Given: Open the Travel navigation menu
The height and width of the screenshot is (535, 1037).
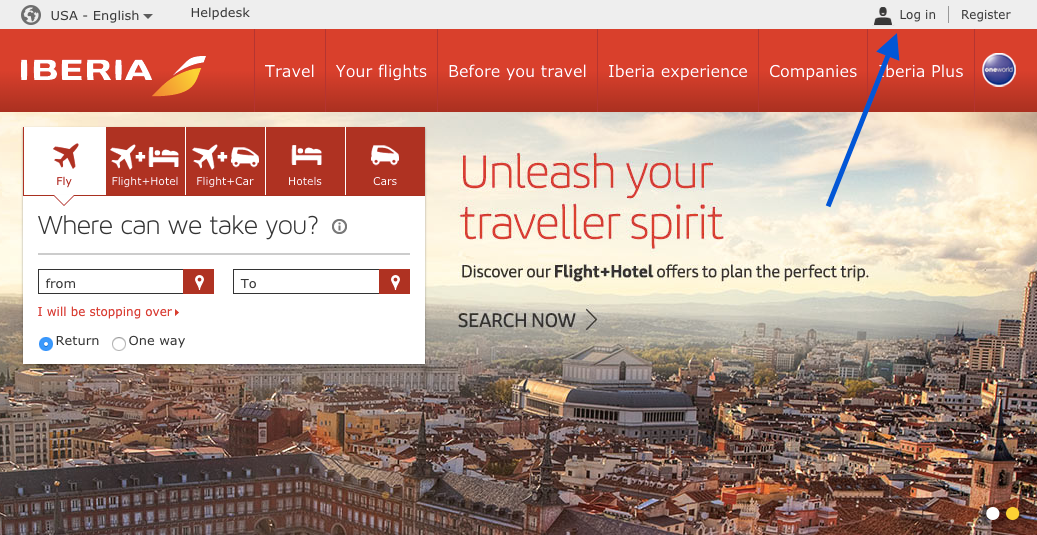Looking at the screenshot, I should point(290,71).
